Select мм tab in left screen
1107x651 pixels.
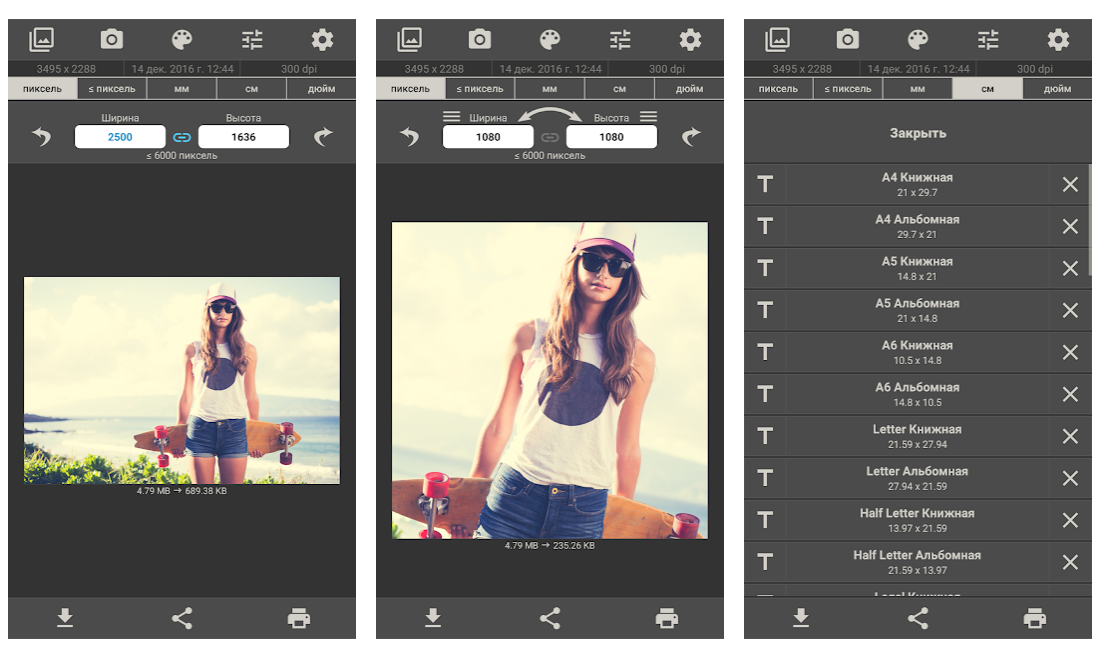[x=181, y=89]
